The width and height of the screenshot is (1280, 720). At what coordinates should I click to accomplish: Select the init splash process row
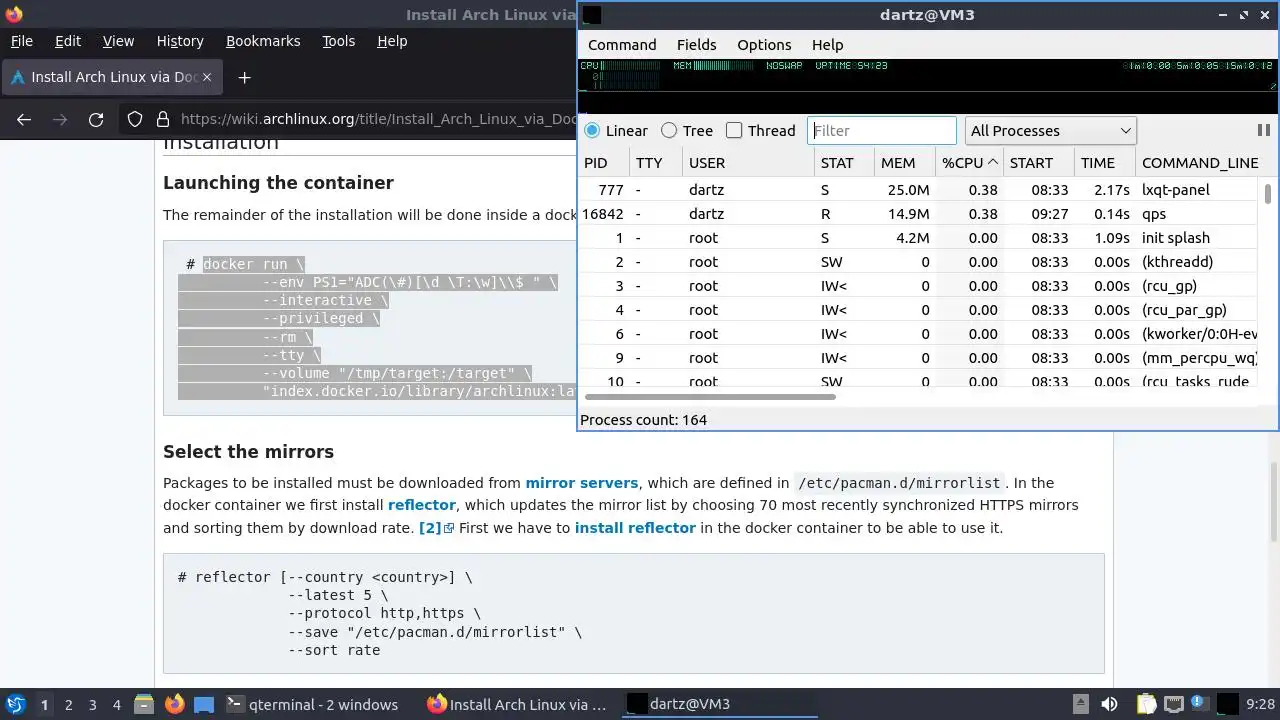(918, 238)
